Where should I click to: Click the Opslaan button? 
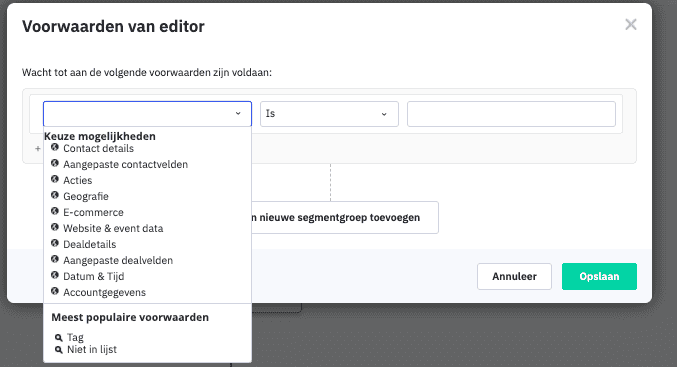[599, 276]
